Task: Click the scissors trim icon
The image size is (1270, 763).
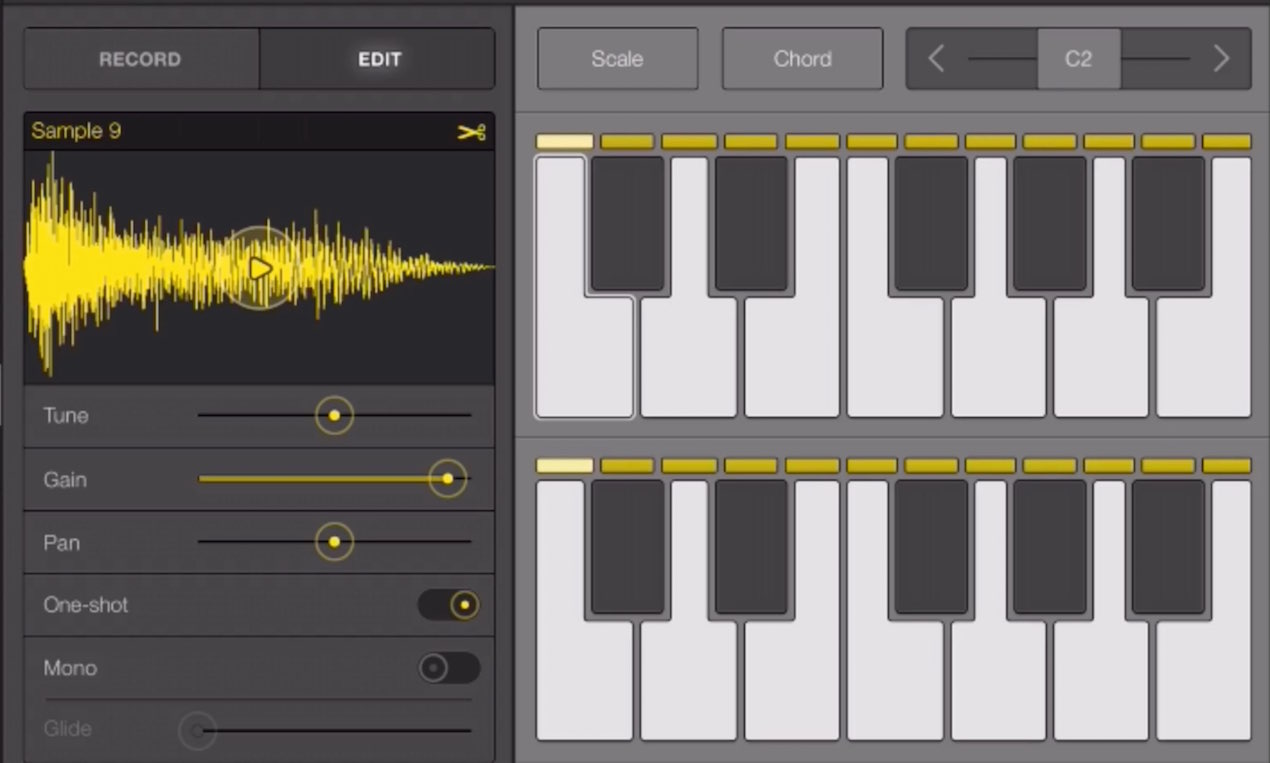Action: [x=471, y=132]
